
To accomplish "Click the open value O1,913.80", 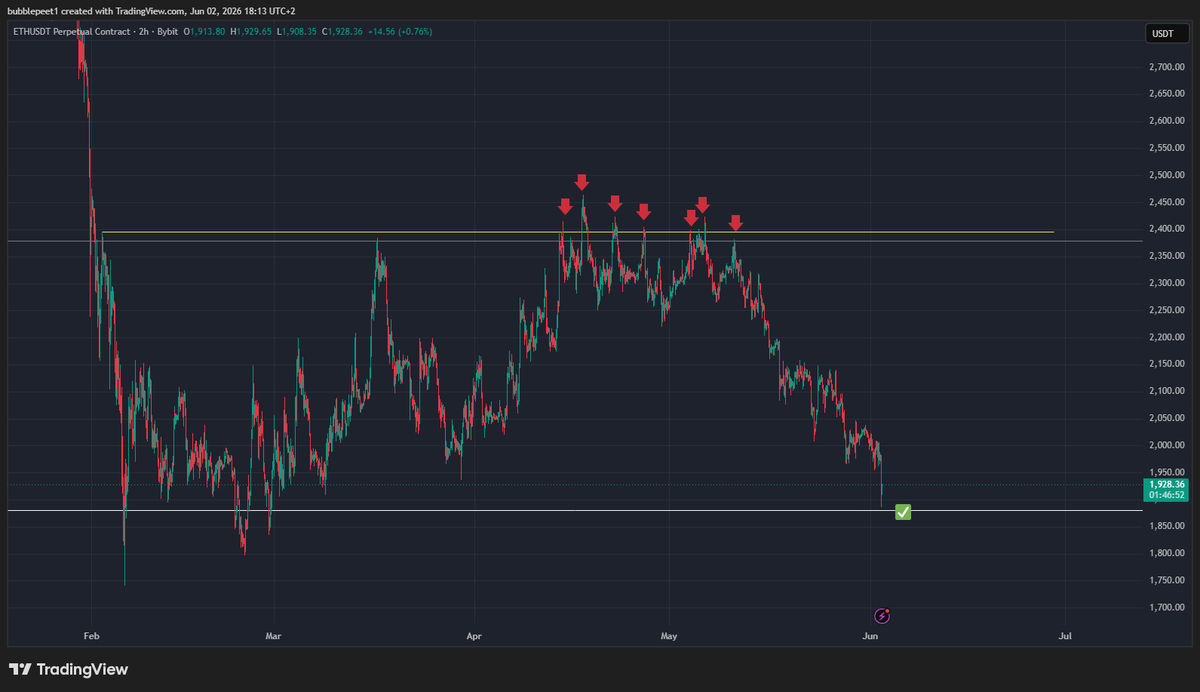I will coord(203,32).
